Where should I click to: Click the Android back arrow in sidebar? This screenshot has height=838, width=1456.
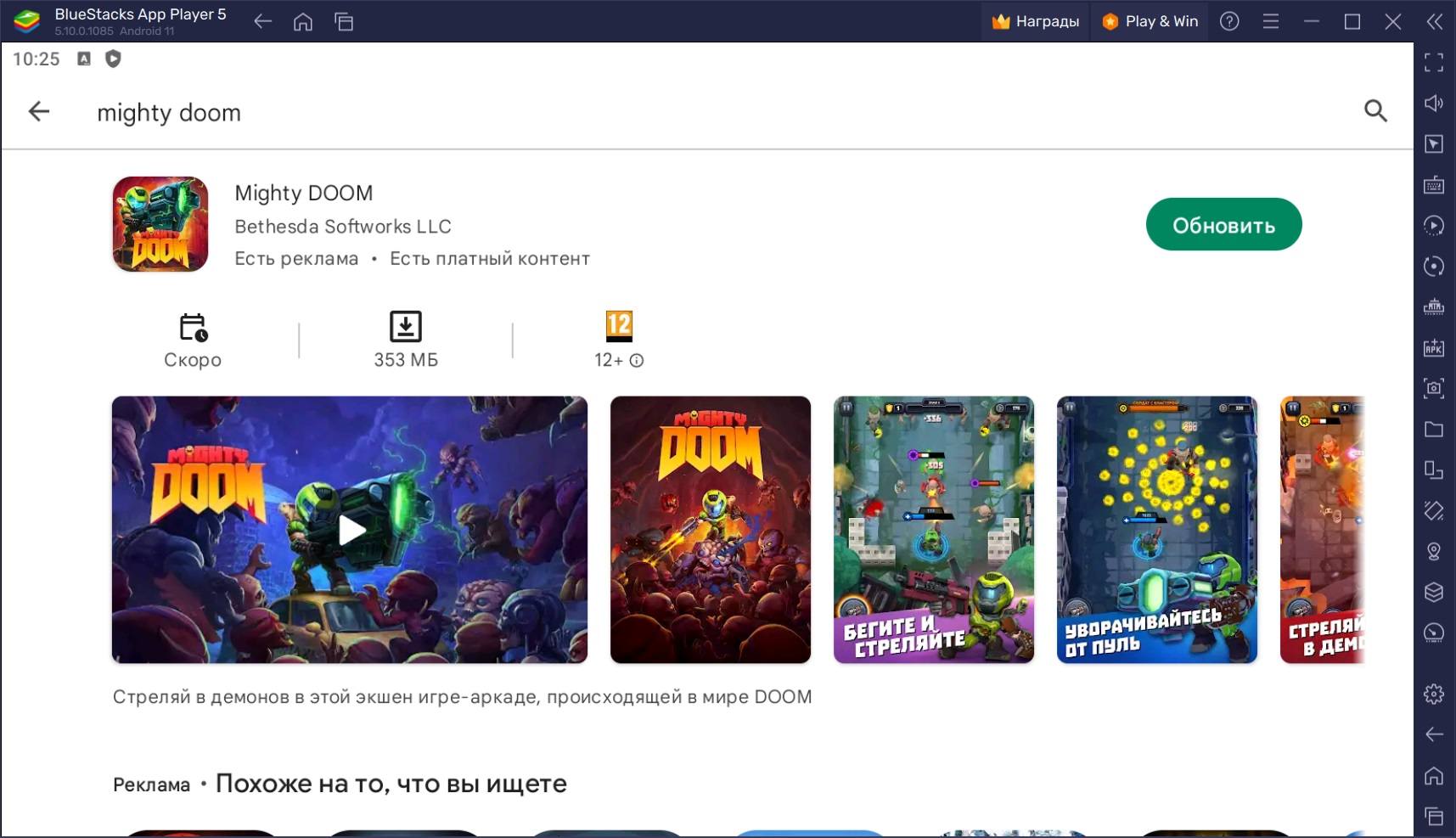point(1434,734)
